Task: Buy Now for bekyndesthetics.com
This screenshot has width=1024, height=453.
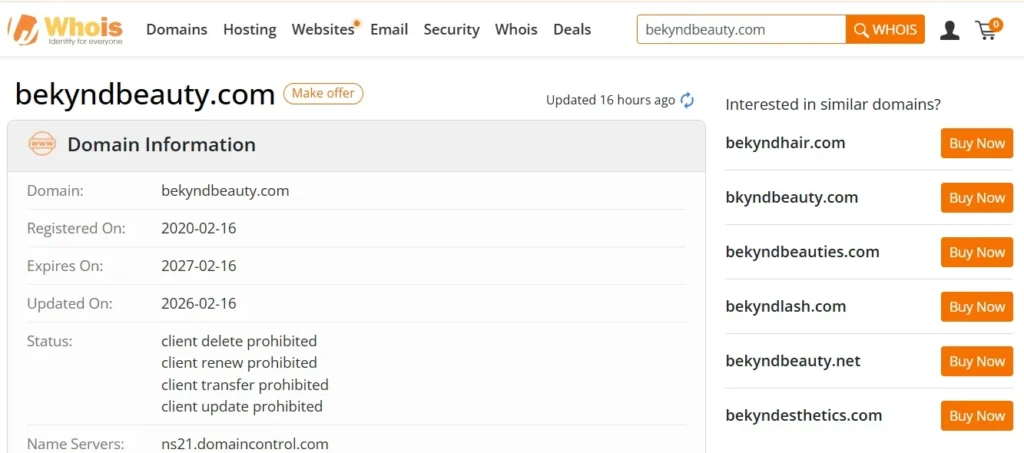Action: pyautogui.click(x=977, y=416)
